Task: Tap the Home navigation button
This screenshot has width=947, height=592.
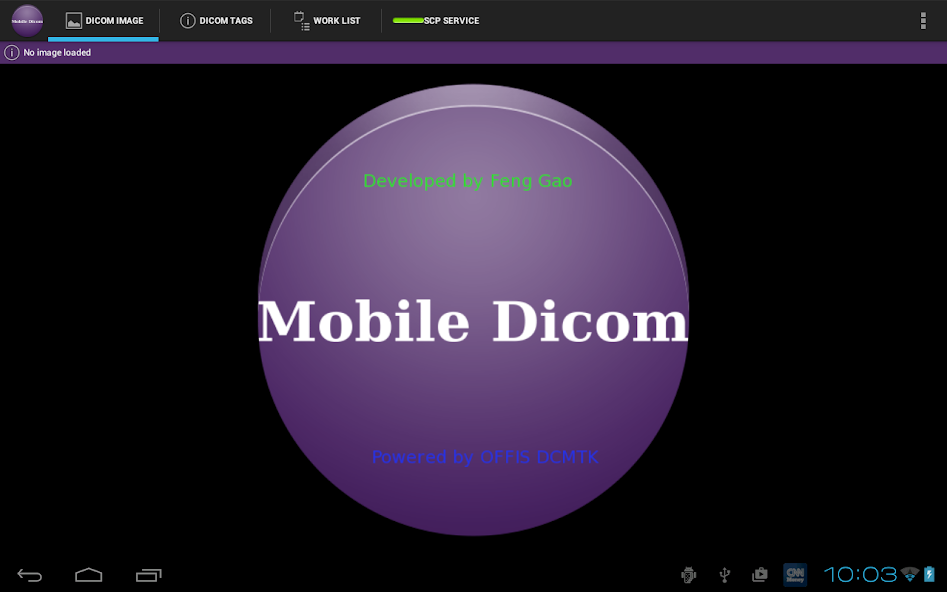Action: [x=88, y=575]
